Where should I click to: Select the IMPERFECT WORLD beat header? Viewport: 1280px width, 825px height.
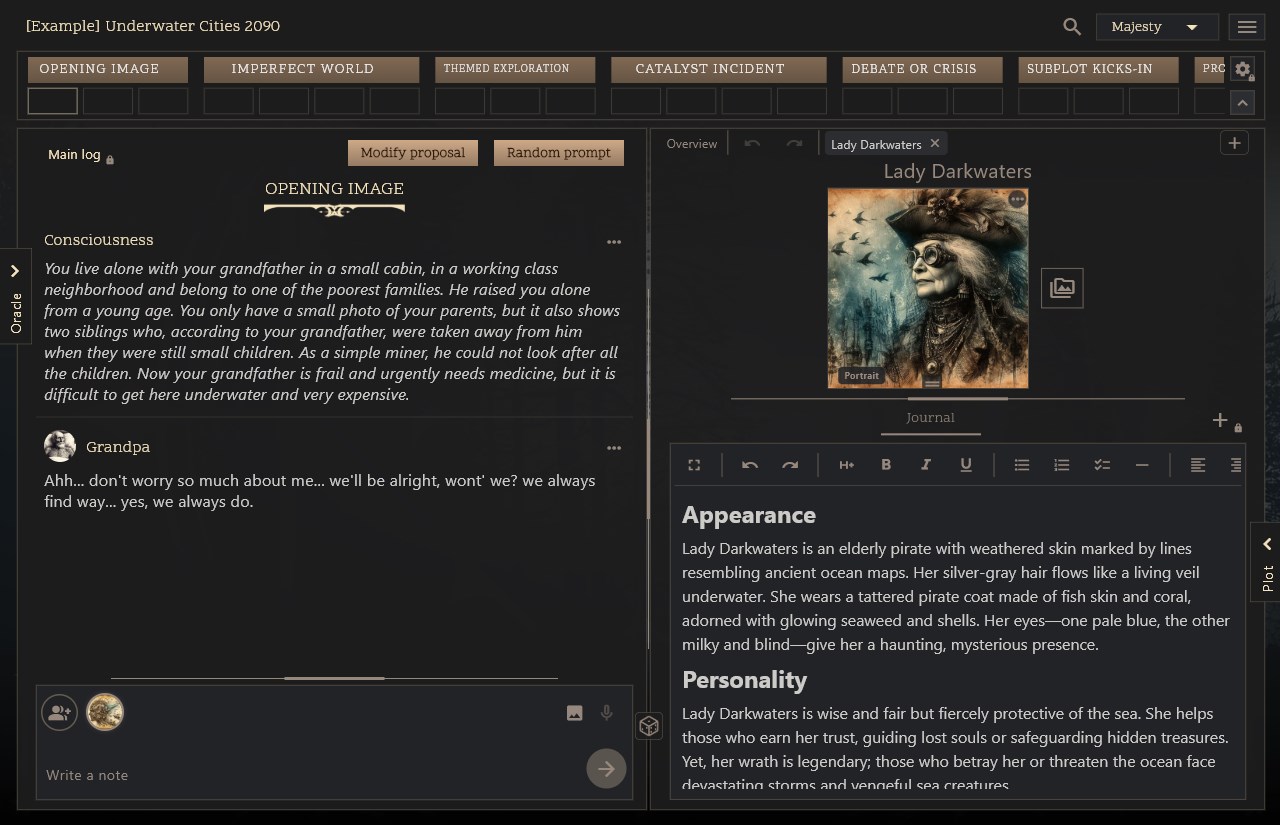click(x=312, y=69)
